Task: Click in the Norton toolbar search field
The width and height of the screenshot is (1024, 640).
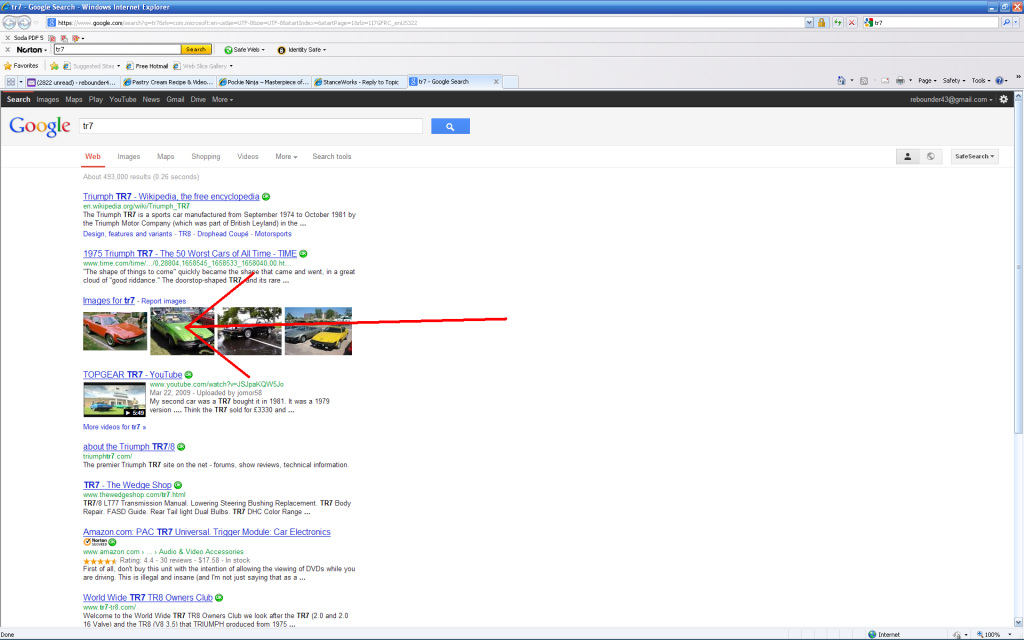Action: coord(117,50)
